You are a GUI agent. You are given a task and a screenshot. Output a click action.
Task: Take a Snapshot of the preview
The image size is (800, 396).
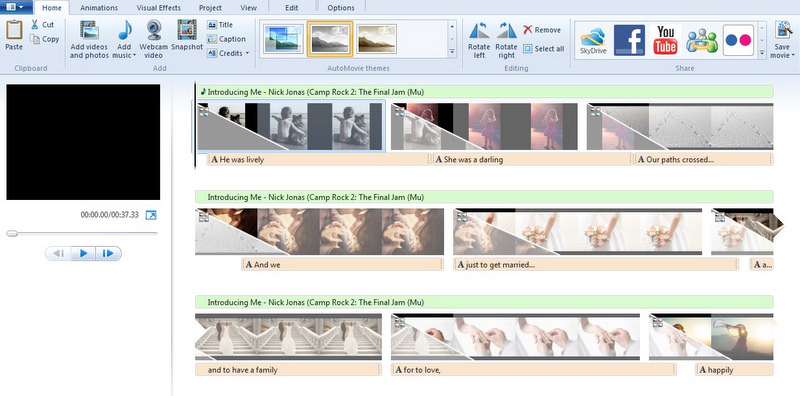pos(187,35)
